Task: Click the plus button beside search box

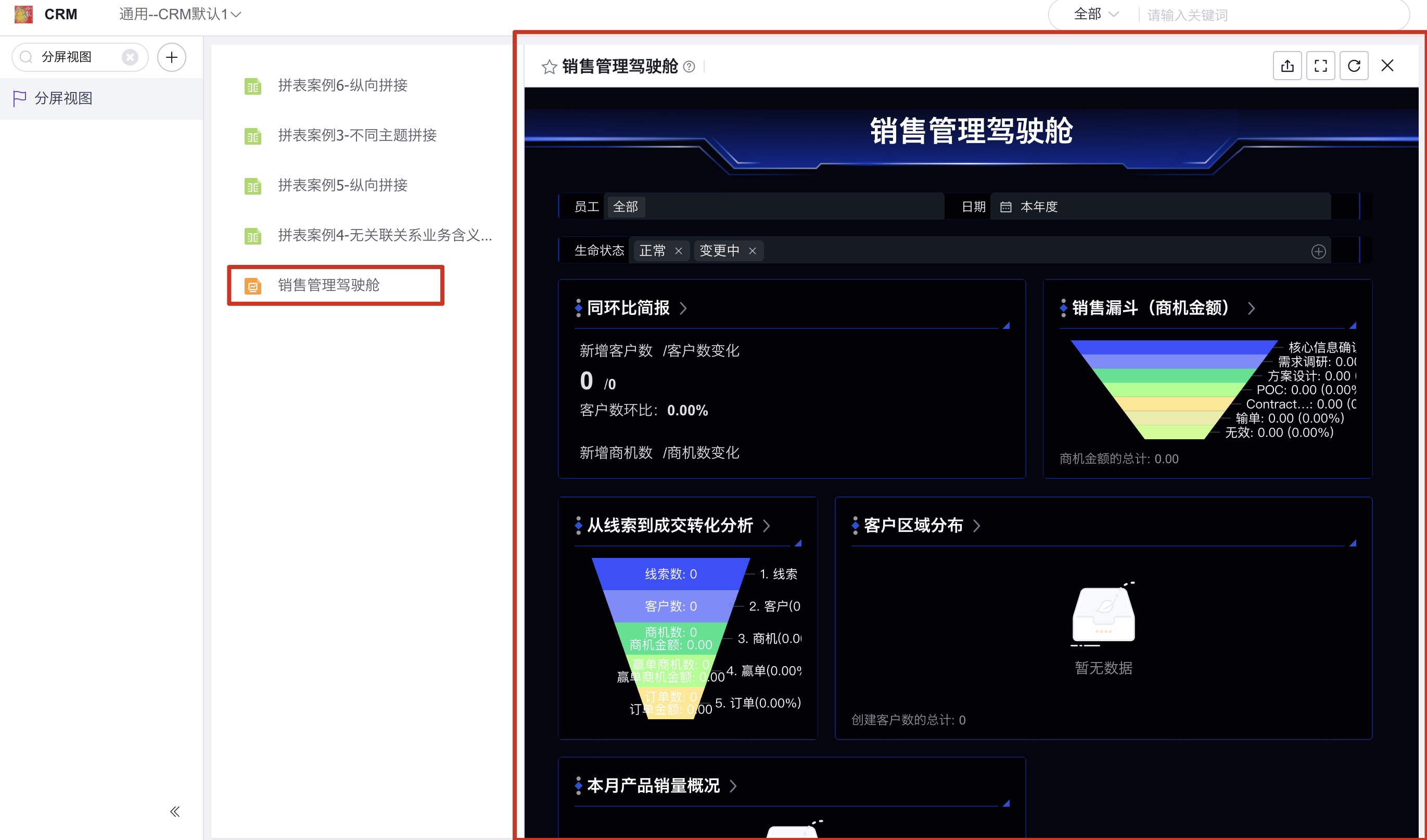Action: click(x=172, y=57)
